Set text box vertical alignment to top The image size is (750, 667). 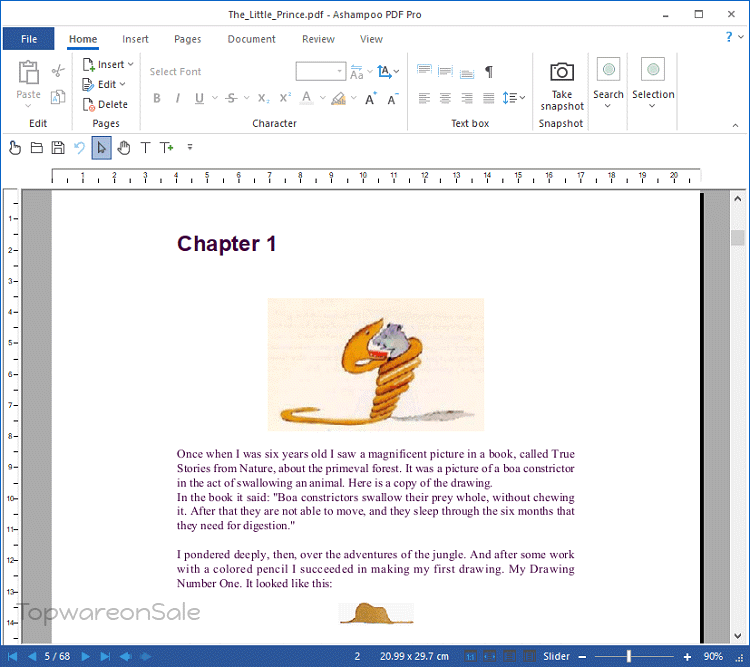pos(424,71)
